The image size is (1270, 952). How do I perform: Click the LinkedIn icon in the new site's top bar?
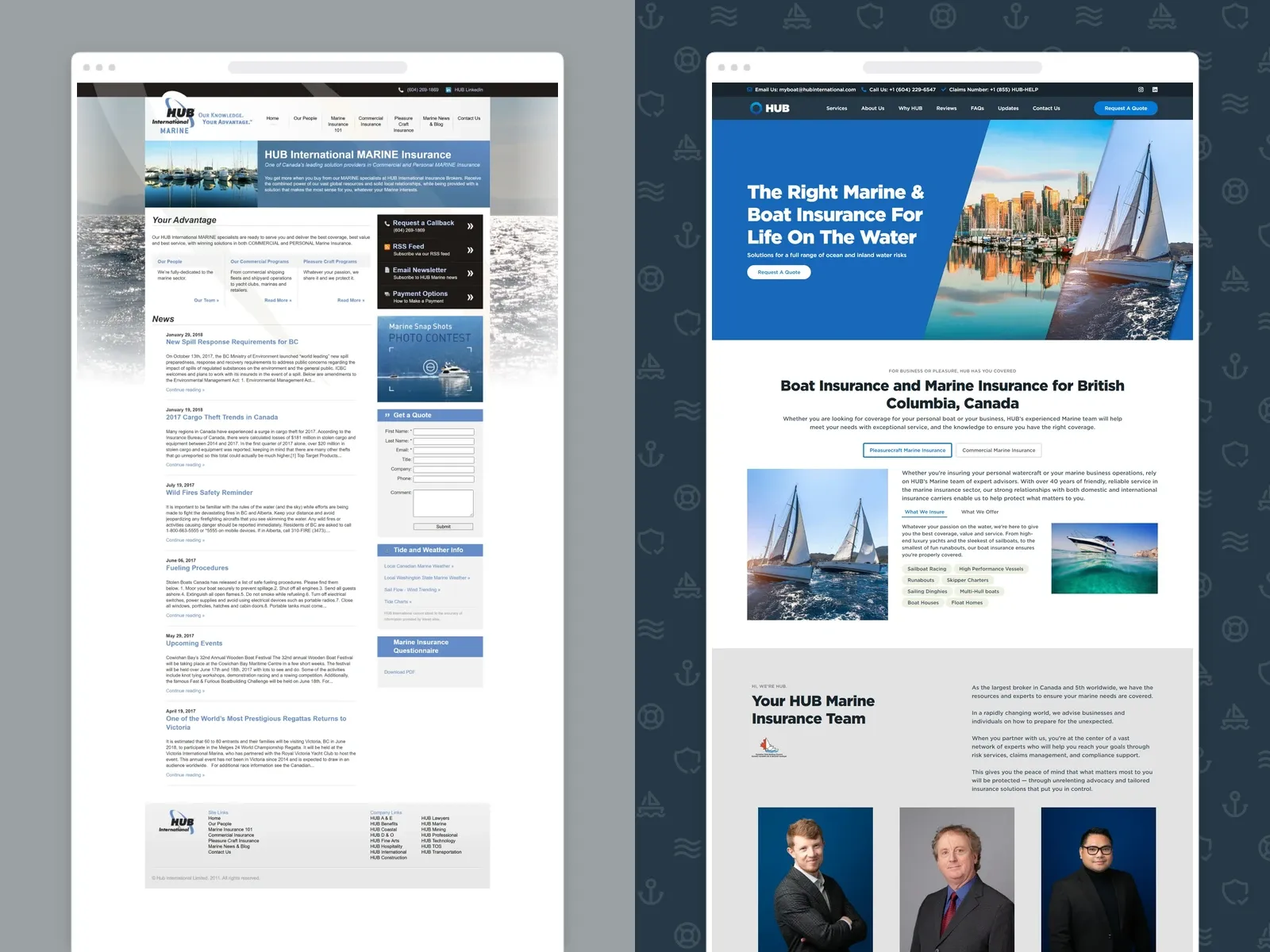(1155, 90)
